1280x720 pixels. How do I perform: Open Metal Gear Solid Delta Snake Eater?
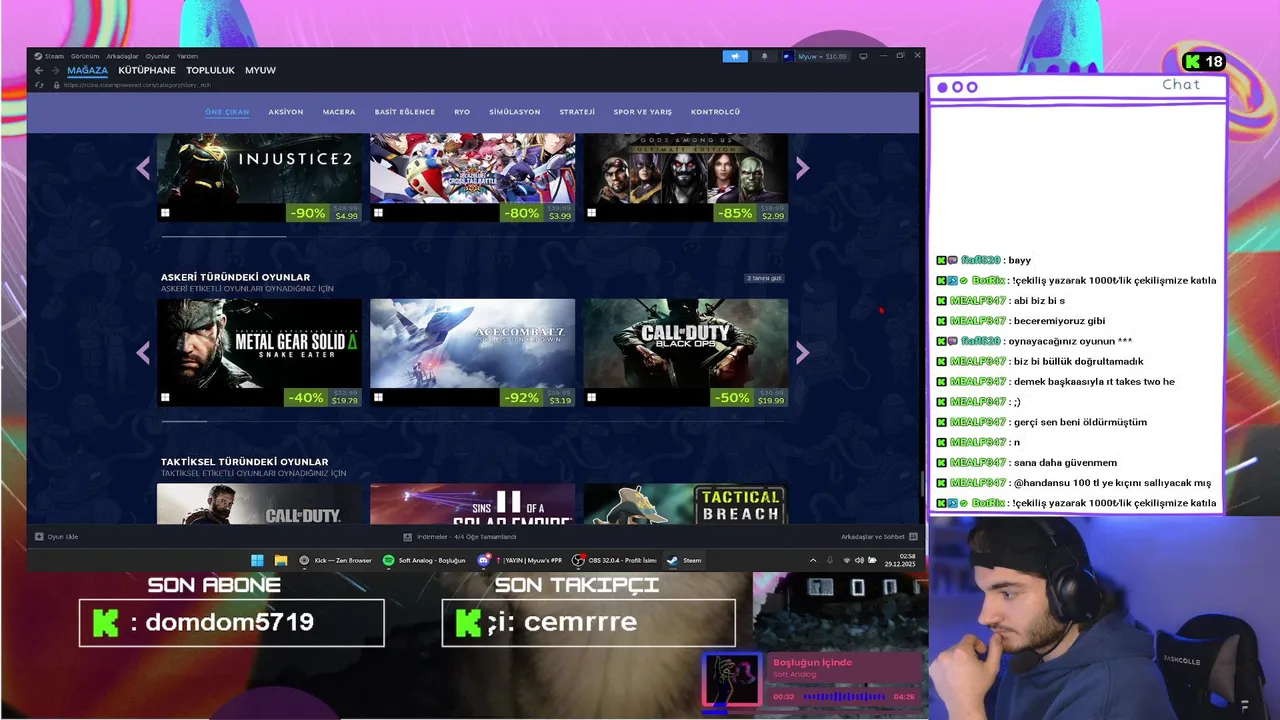click(x=259, y=352)
